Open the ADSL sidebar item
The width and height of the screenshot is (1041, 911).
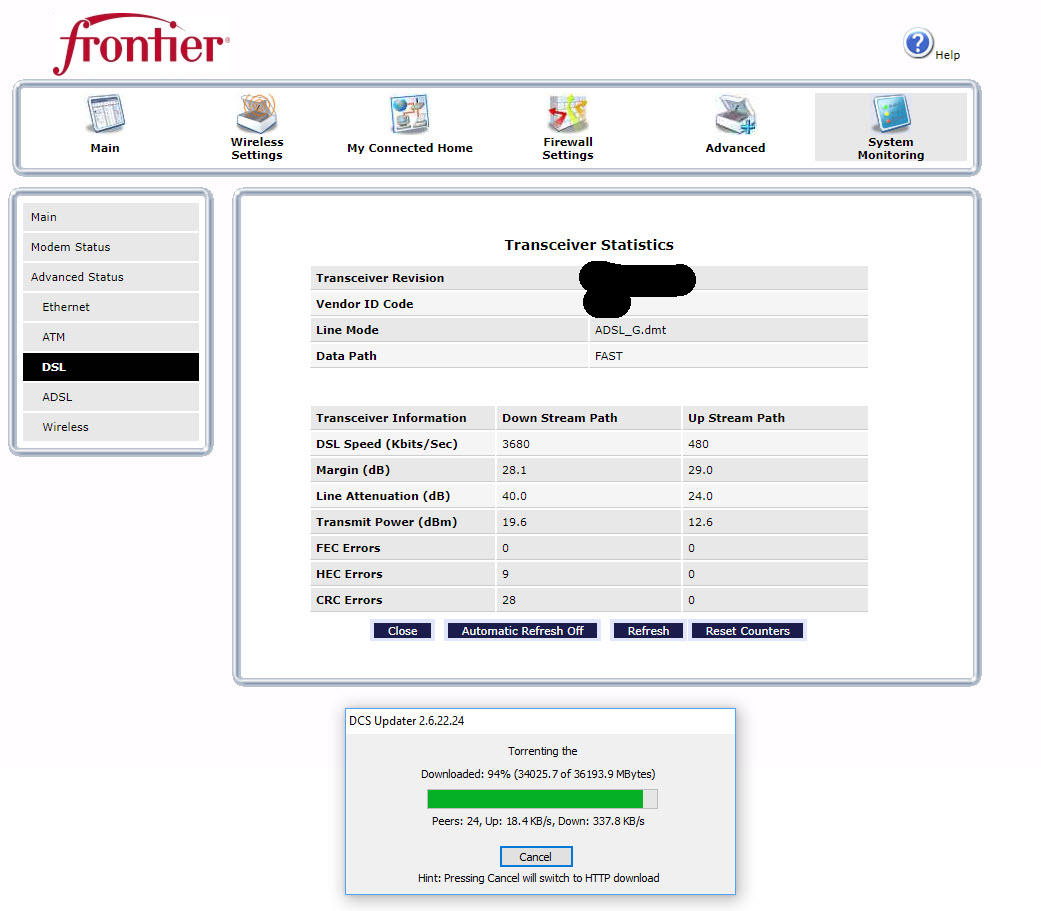(x=111, y=397)
